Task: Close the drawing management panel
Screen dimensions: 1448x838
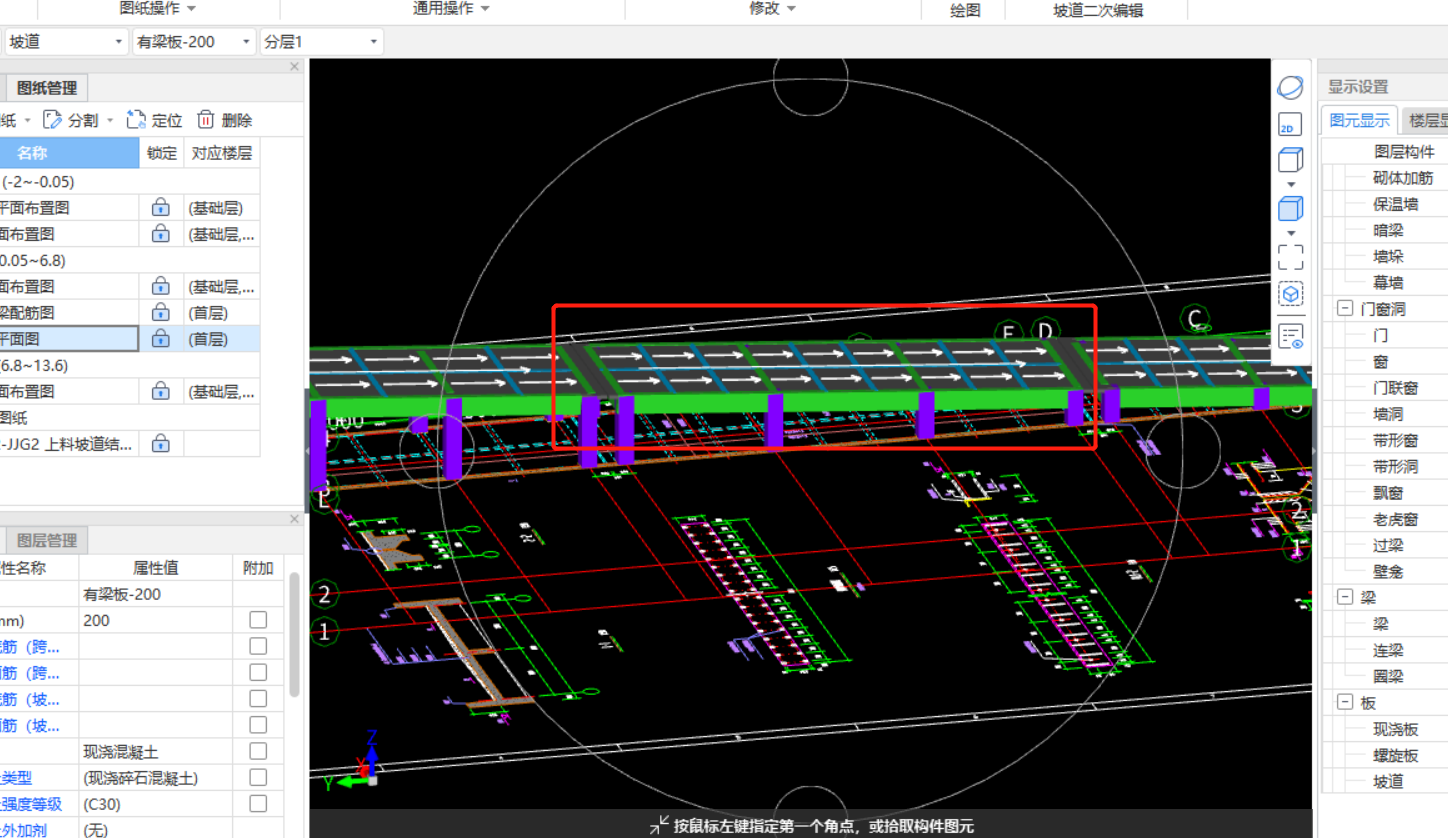Action: (294, 67)
